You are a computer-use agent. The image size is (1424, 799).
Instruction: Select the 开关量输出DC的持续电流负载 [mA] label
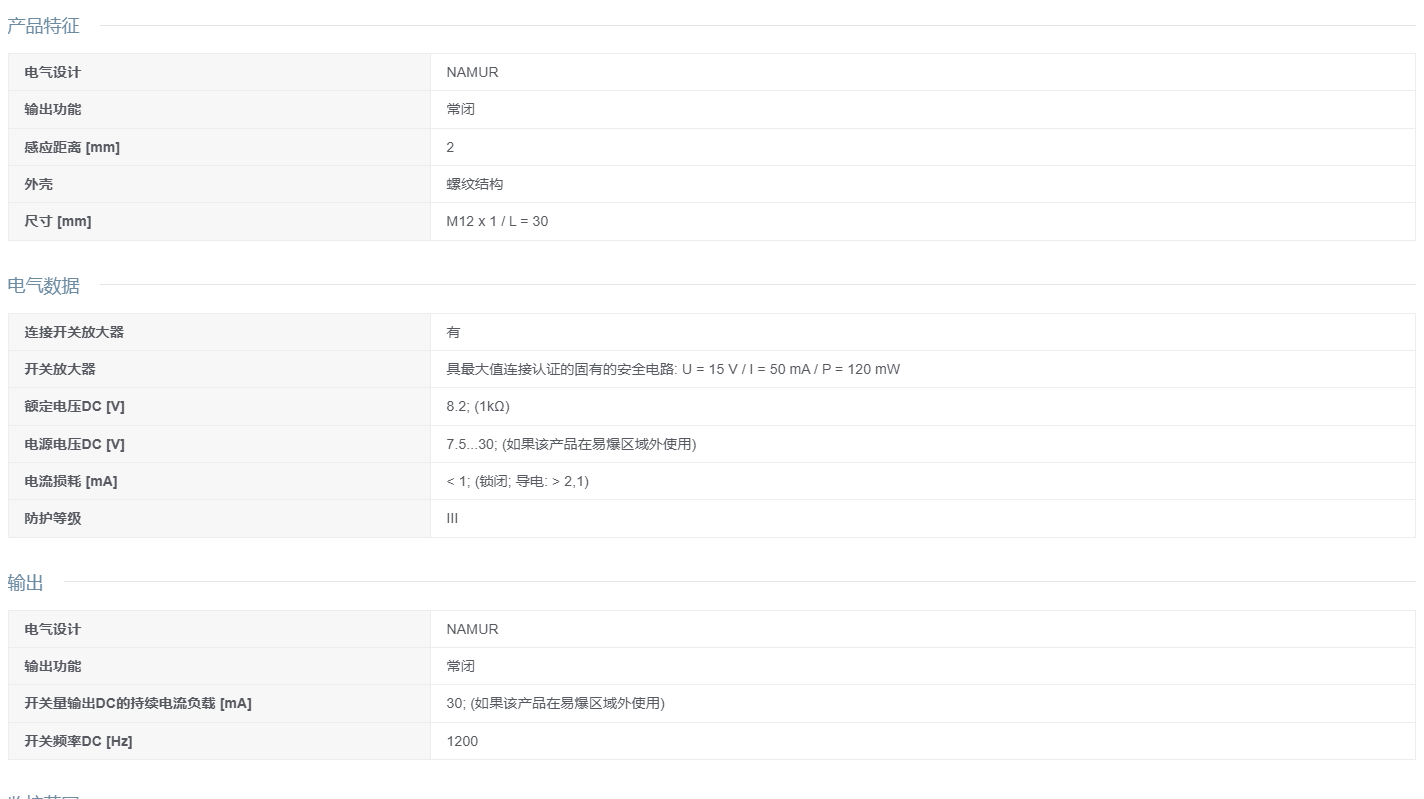coord(138,703)
